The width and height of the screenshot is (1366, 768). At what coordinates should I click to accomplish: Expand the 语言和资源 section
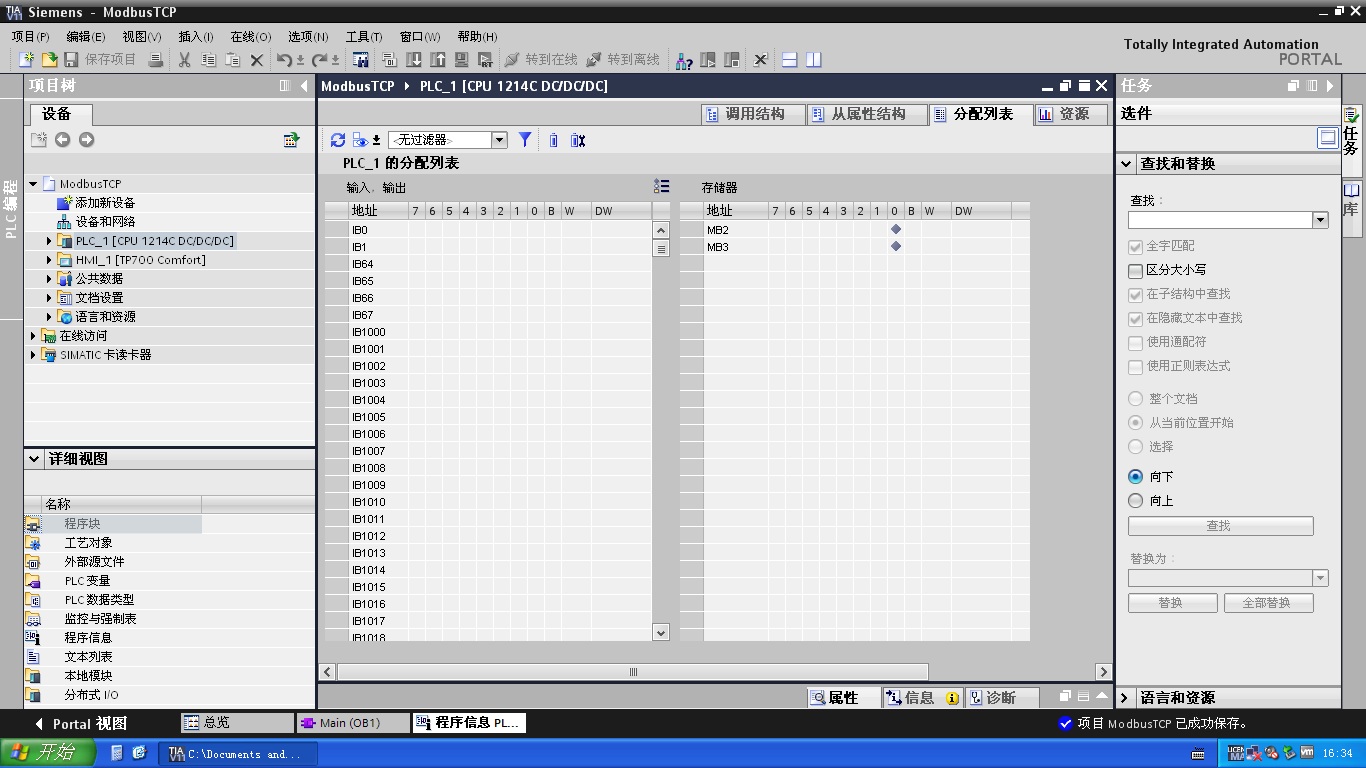(1125, 698)
